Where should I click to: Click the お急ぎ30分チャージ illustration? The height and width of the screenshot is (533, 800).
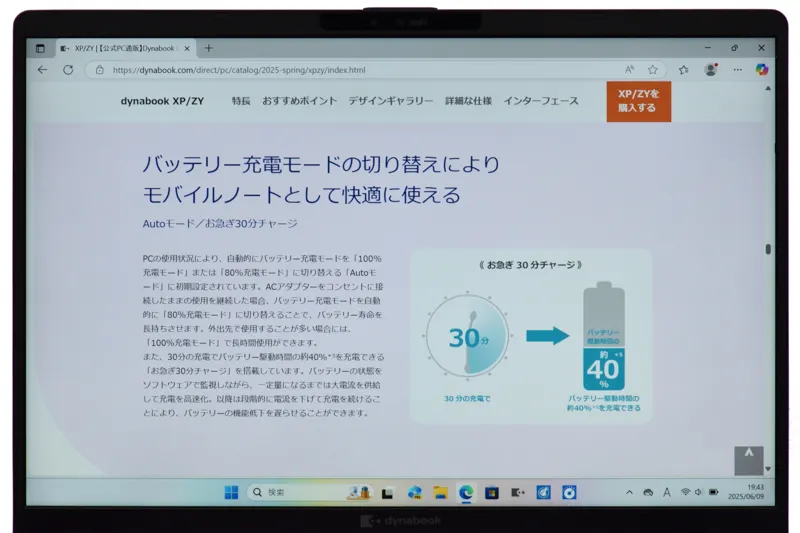pos(531,336)
